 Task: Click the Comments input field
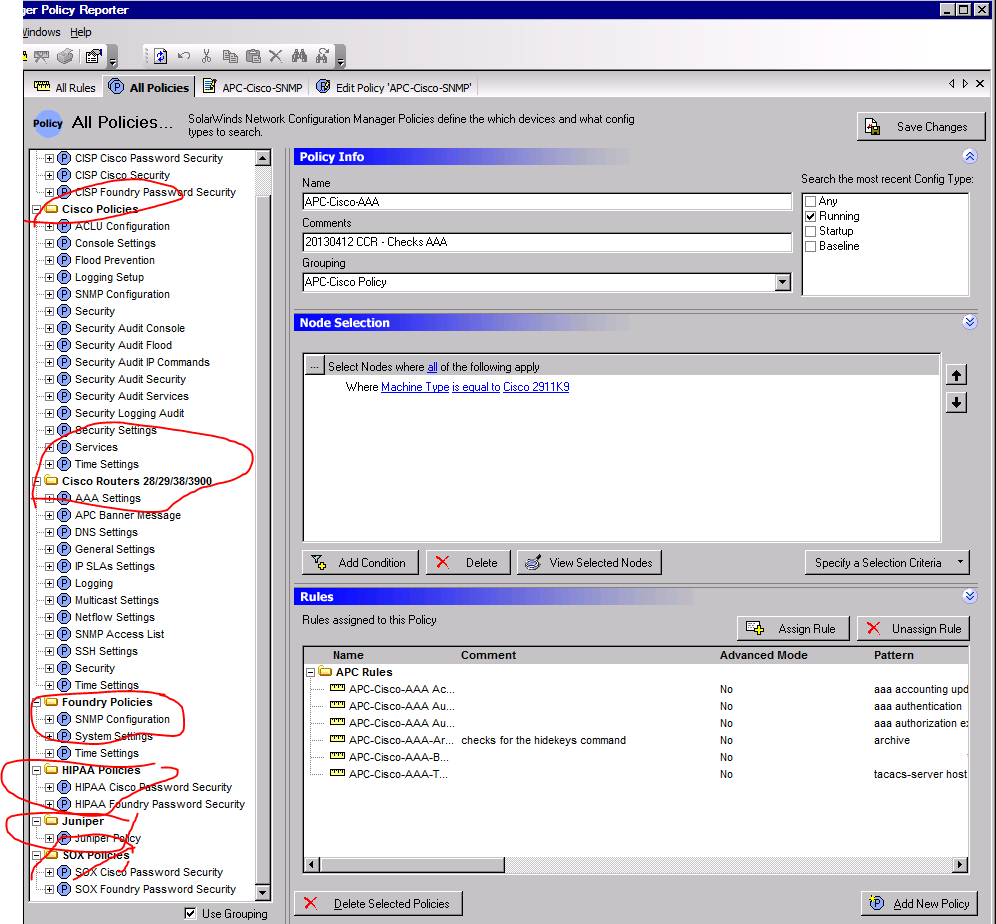pyautogui.click(x=547, y=242)
